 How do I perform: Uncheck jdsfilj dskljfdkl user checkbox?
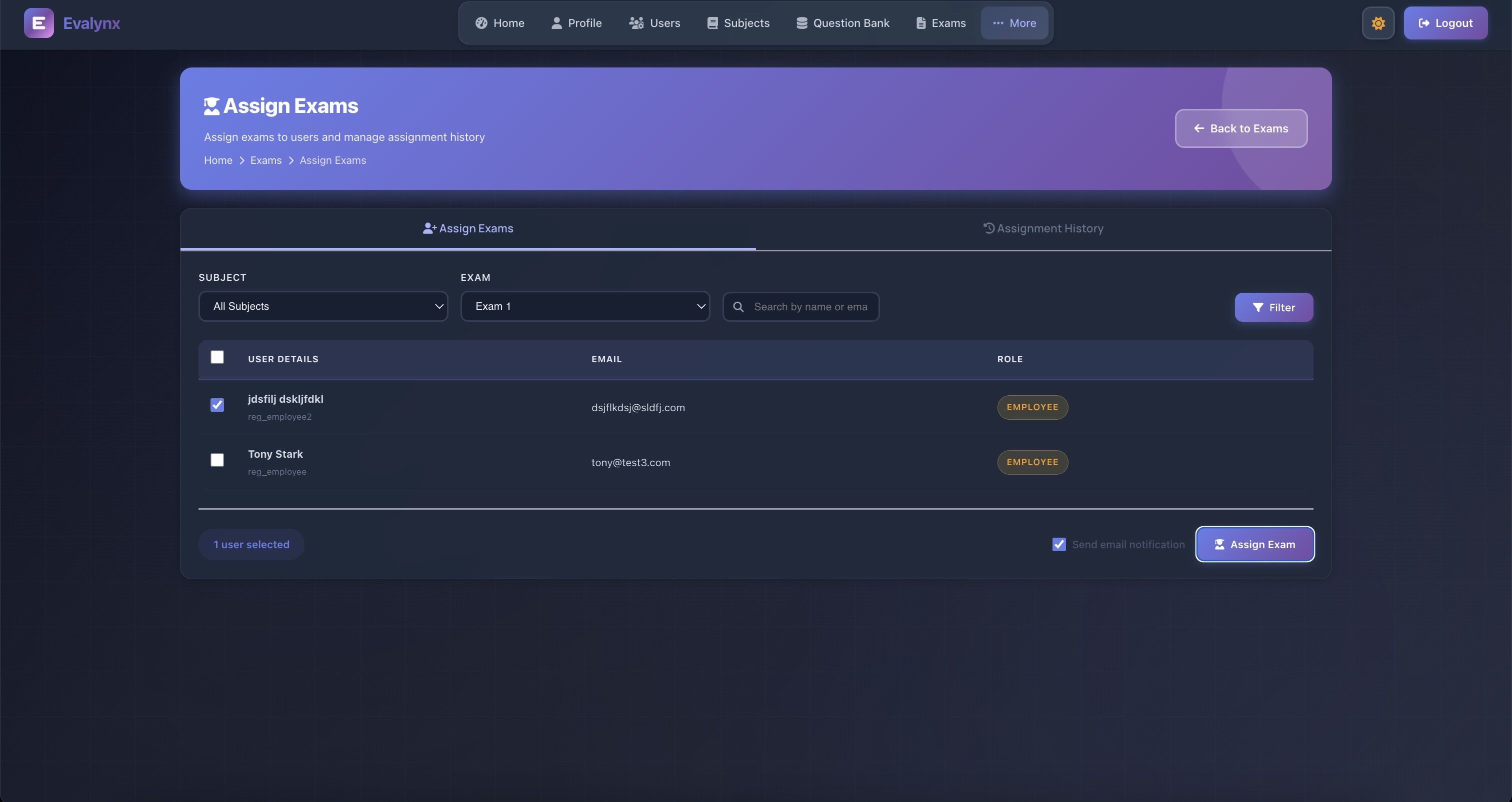[217, 405]
